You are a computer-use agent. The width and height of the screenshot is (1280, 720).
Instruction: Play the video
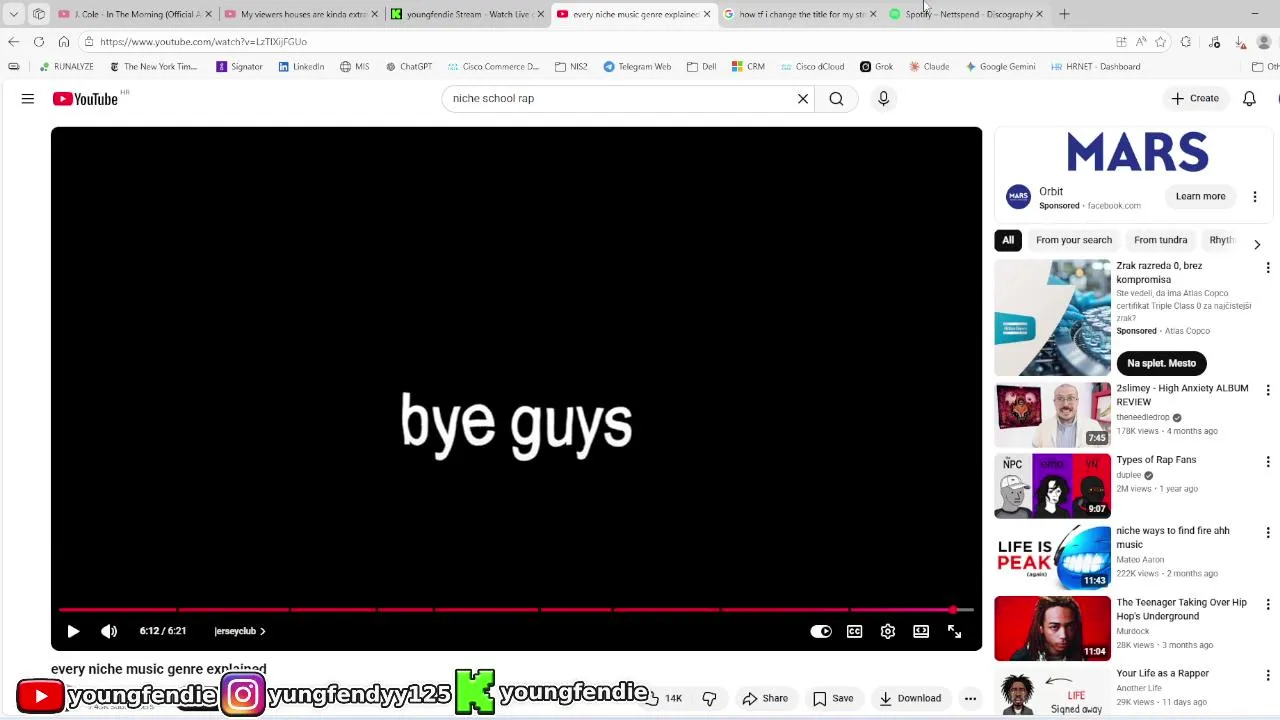73,631
